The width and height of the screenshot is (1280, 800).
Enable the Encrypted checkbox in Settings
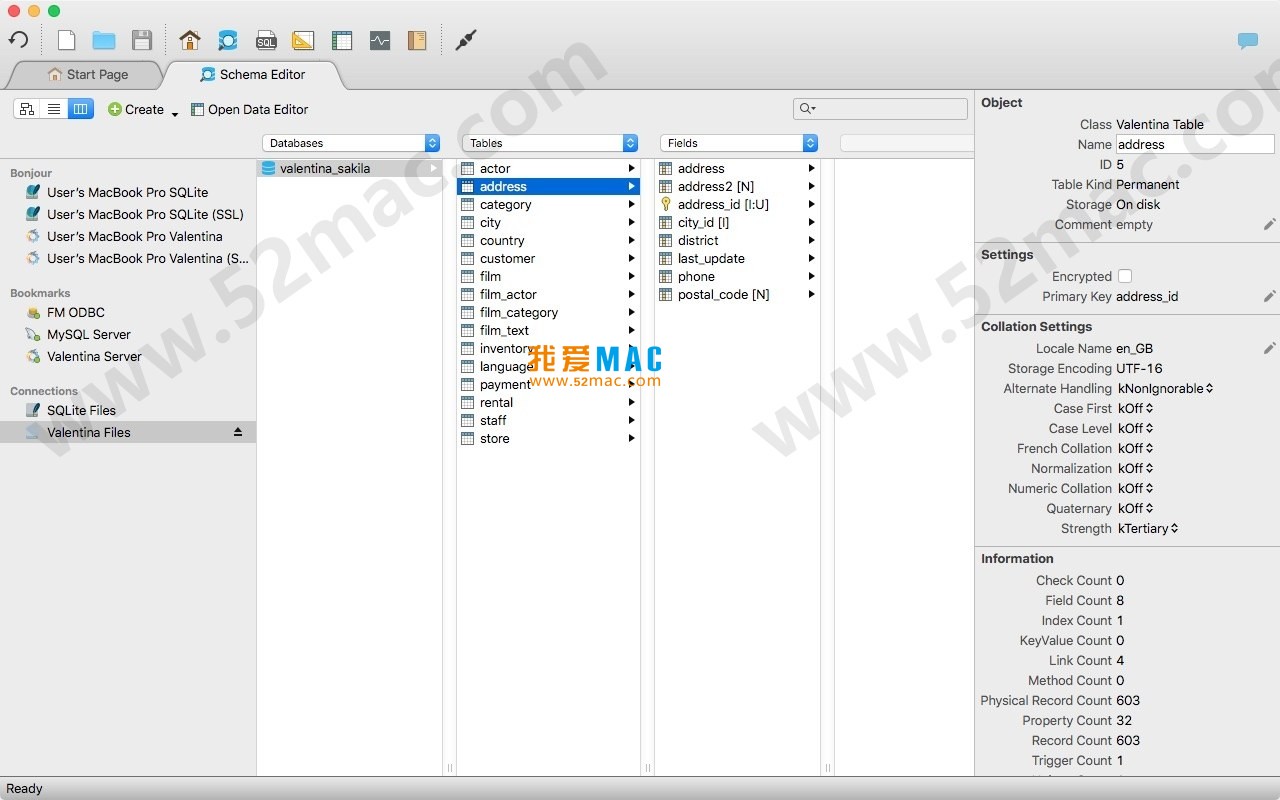tap(1124, 276)
